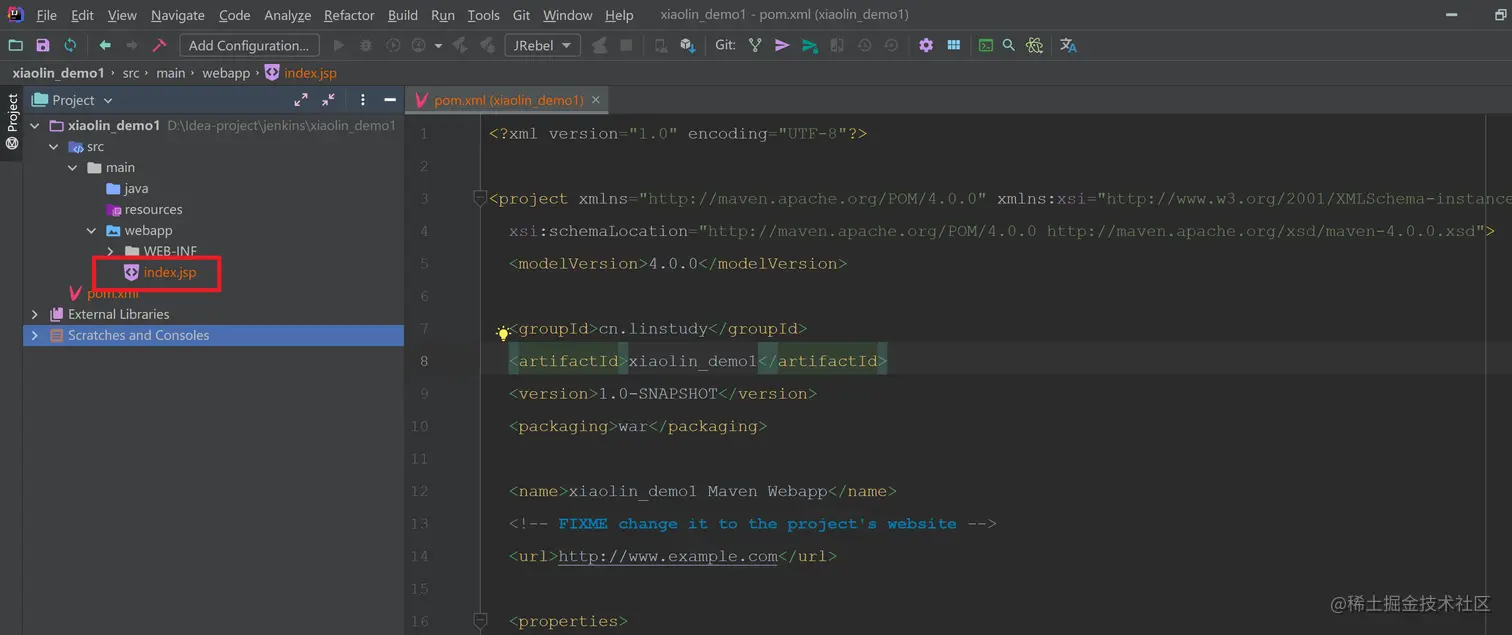Click the Stop square icon
The image size is (1512, 635).
[x=626, y=45]
